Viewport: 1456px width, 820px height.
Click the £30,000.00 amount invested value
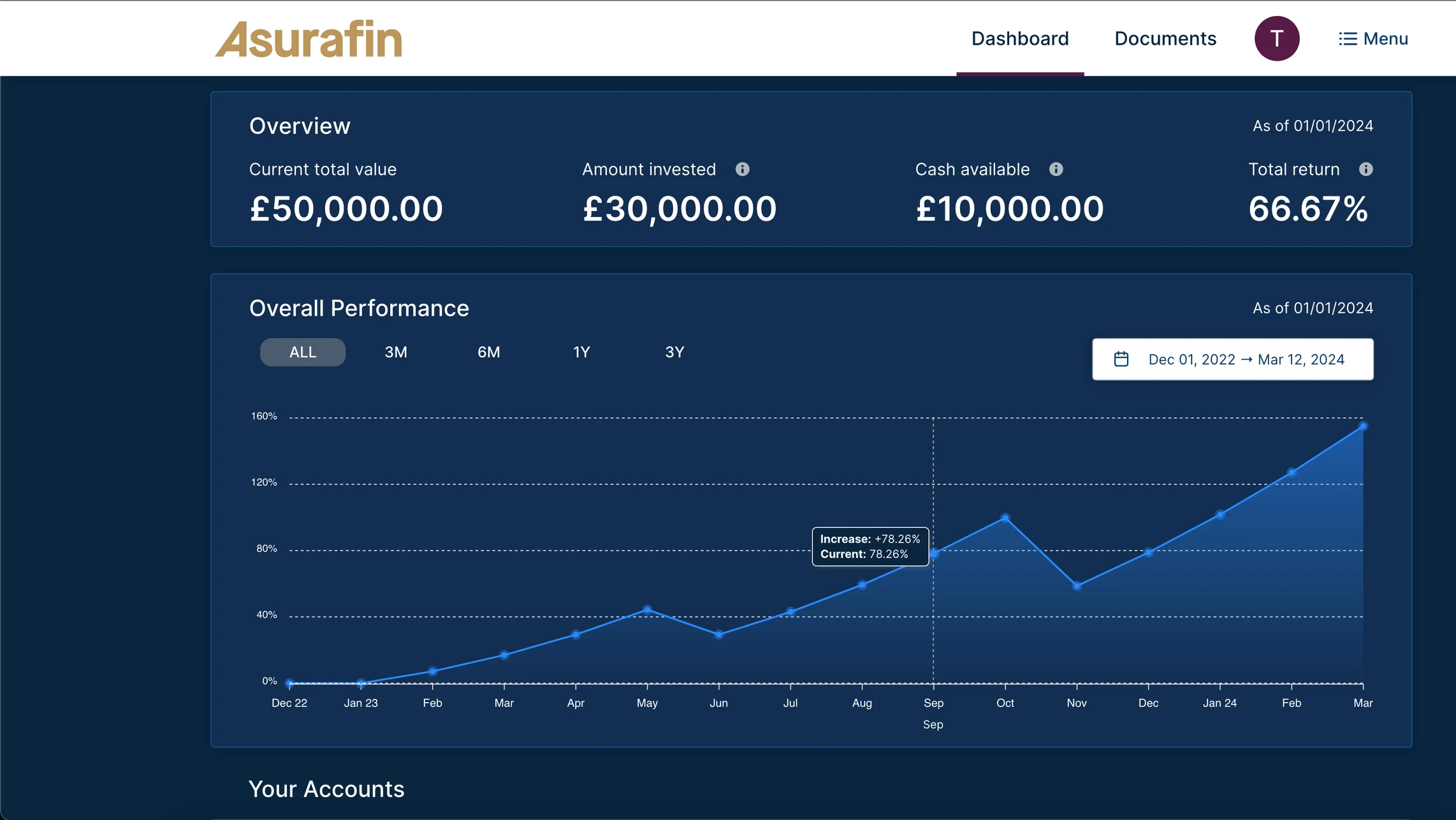(x=680, y=209)
